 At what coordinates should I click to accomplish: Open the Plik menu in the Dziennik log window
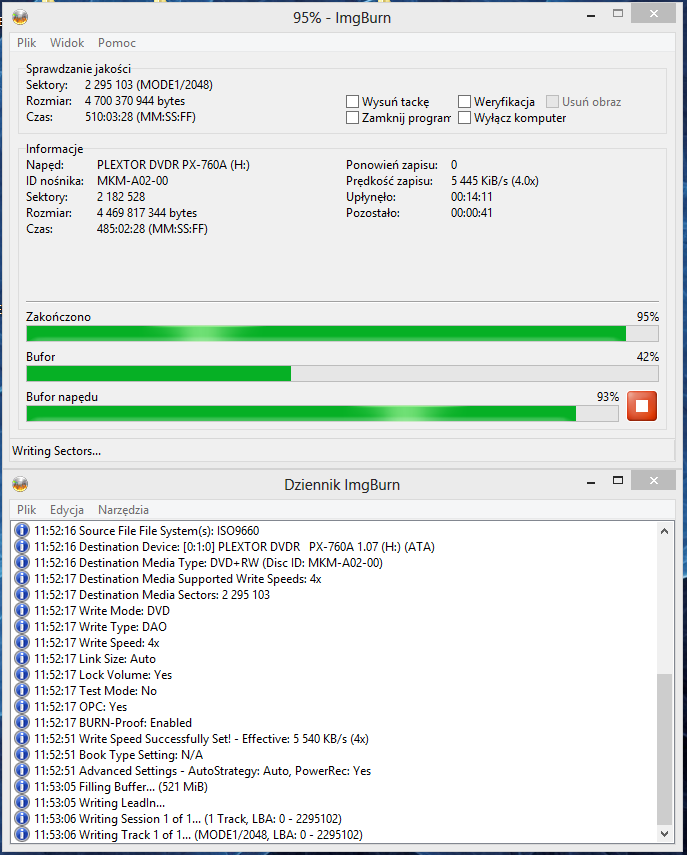[26, 509]
